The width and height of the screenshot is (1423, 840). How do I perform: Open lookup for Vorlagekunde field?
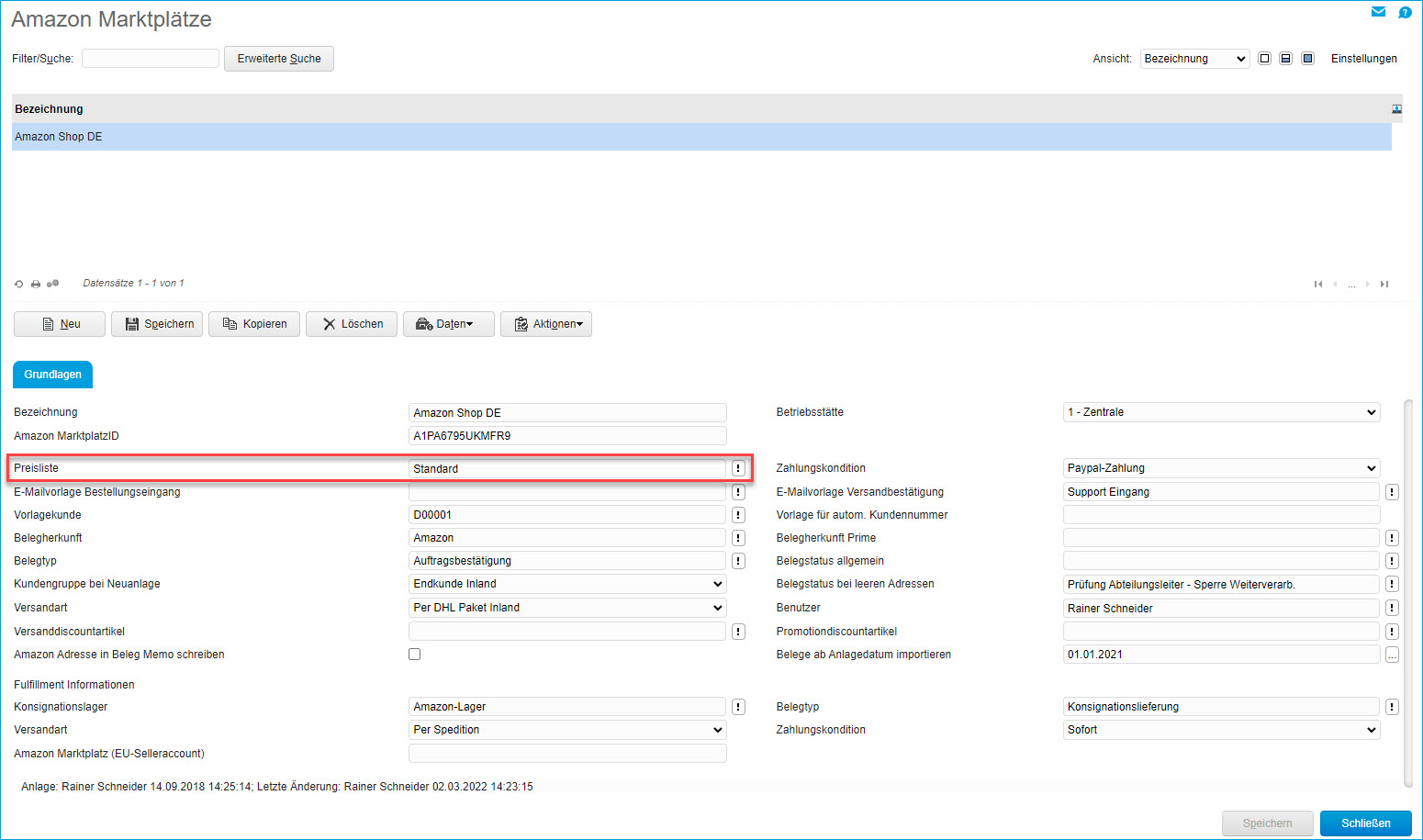(738, 515)
